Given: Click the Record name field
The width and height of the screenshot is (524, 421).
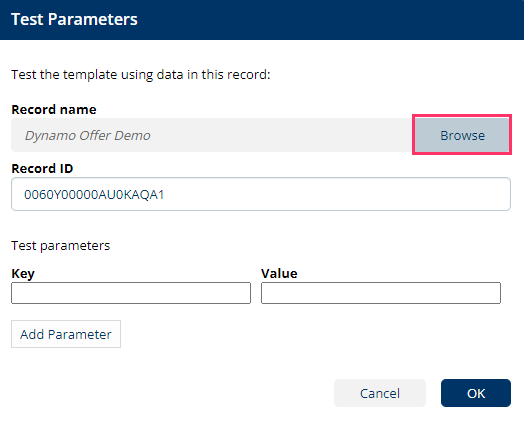Looking at the screenshot, I should (213, 135).
